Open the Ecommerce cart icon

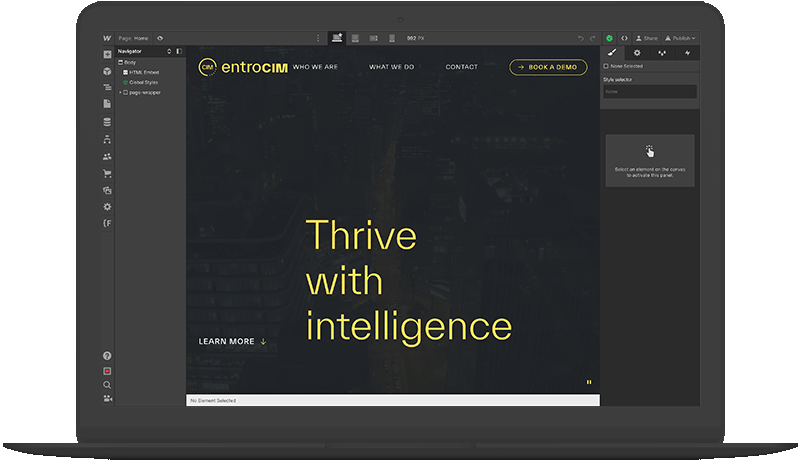tap(107, 173)
